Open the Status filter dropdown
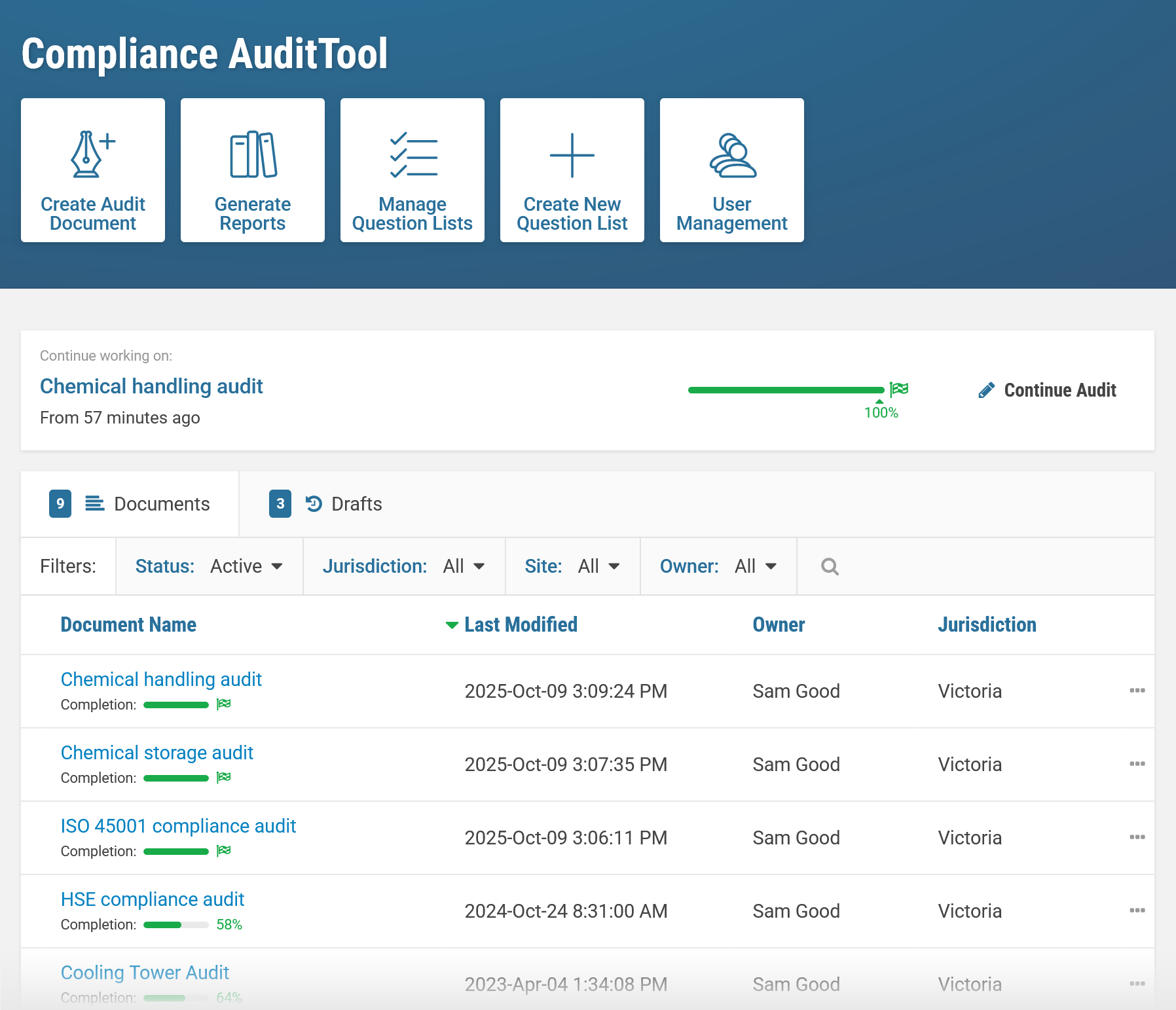The width and height of the screenshot is (1176, 1010). tap(209, 566)
